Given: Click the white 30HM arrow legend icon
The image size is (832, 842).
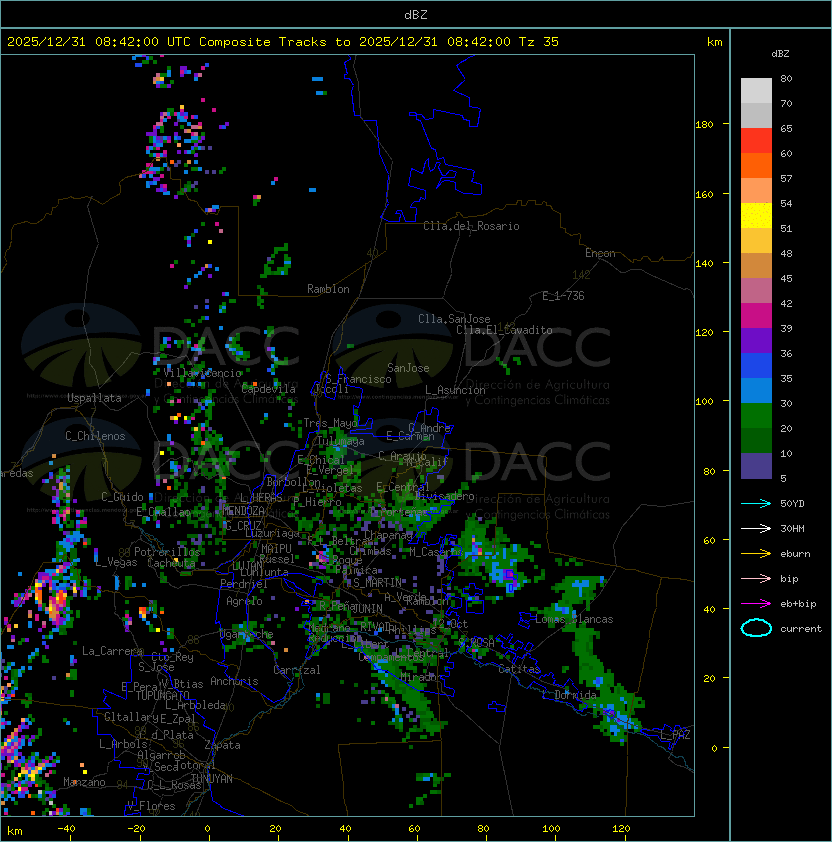Looking at the screenshot, I should pyautogui.click(x=756, y=528).
